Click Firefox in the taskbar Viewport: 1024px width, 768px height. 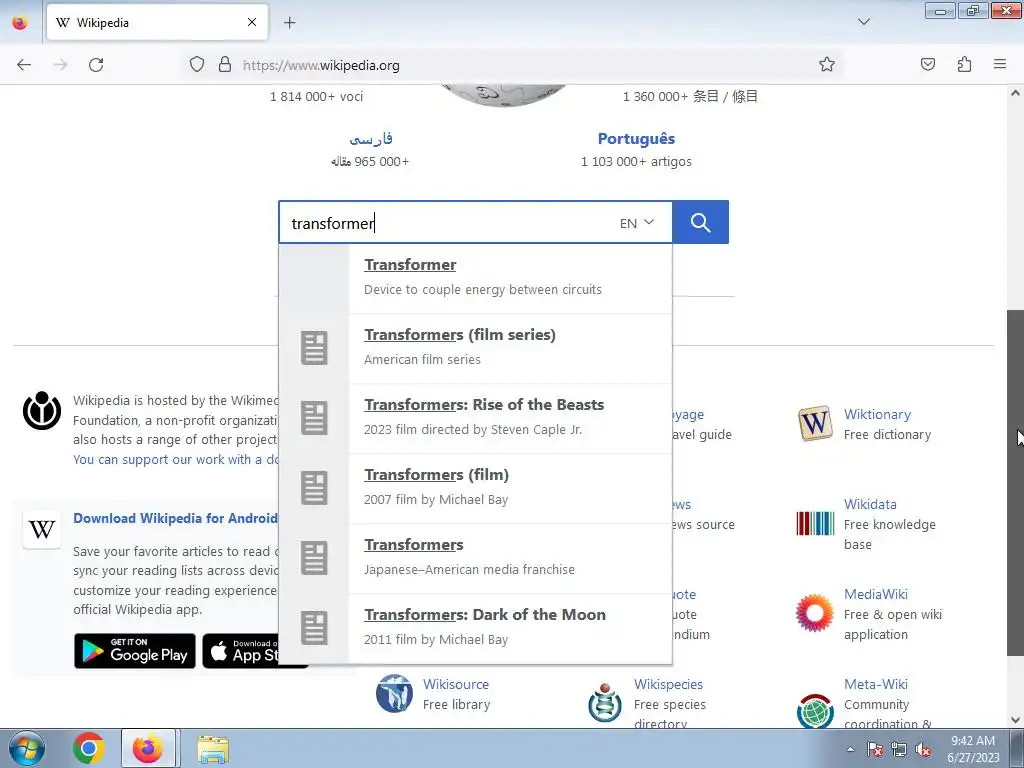148,748
